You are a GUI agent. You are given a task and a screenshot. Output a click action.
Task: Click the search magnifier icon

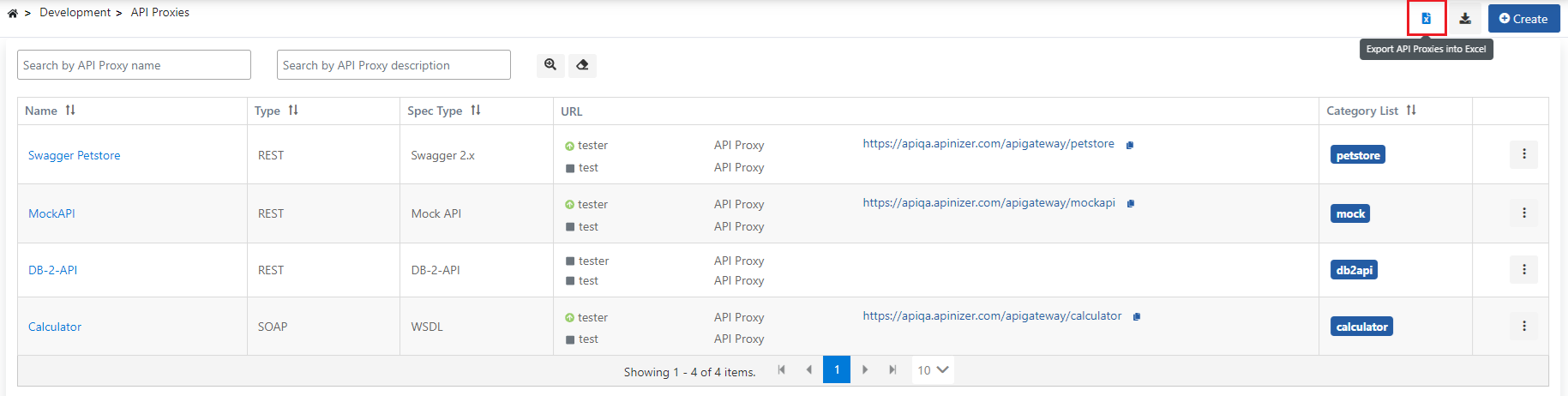coord(550,65)
